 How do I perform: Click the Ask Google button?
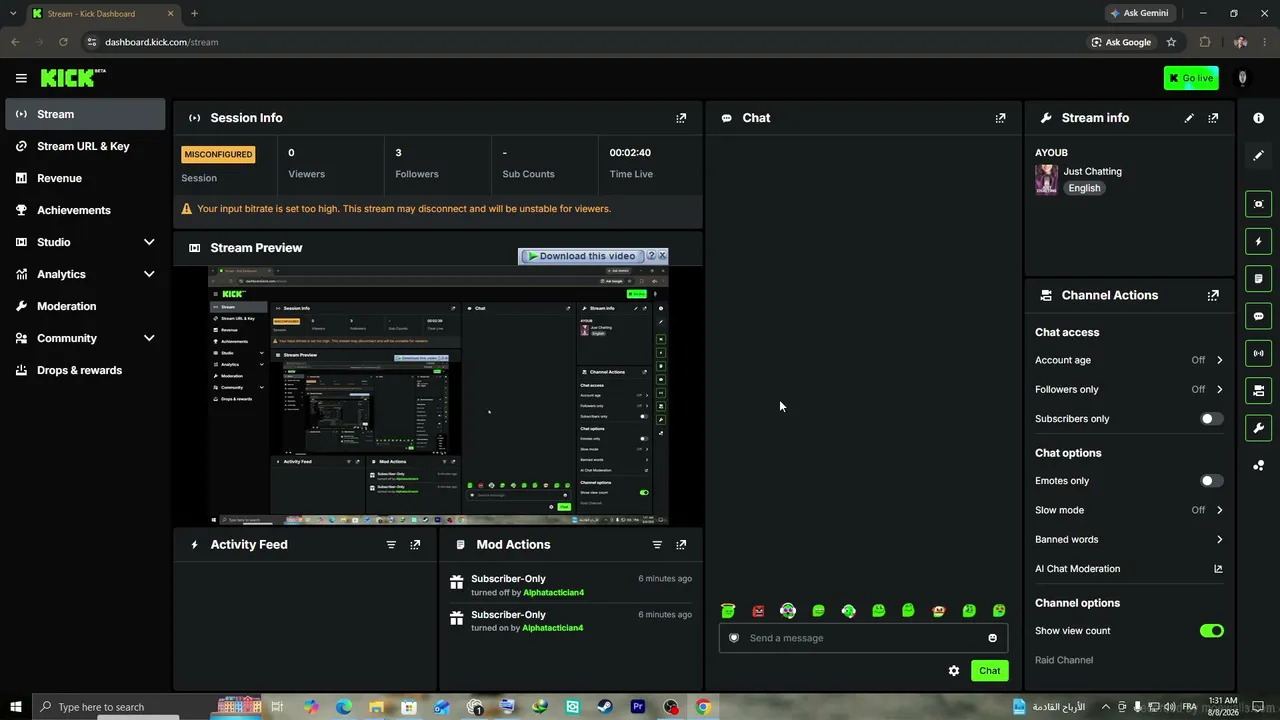[x=1121, y=42]
